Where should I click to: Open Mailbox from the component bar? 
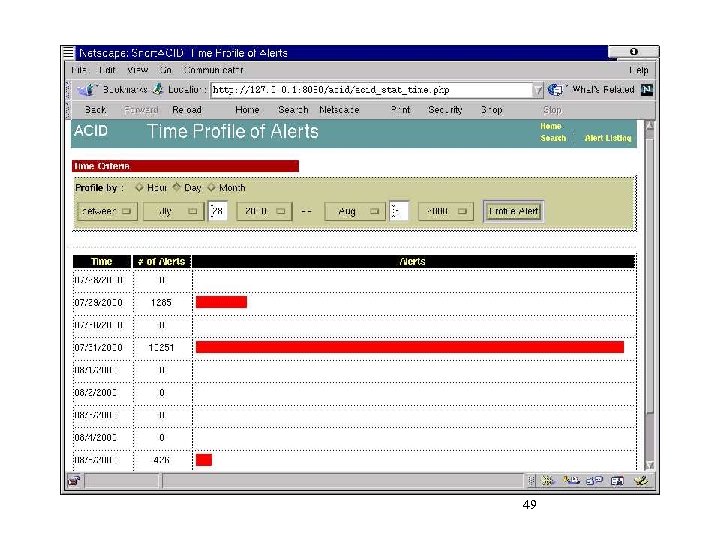pos(571,481)
